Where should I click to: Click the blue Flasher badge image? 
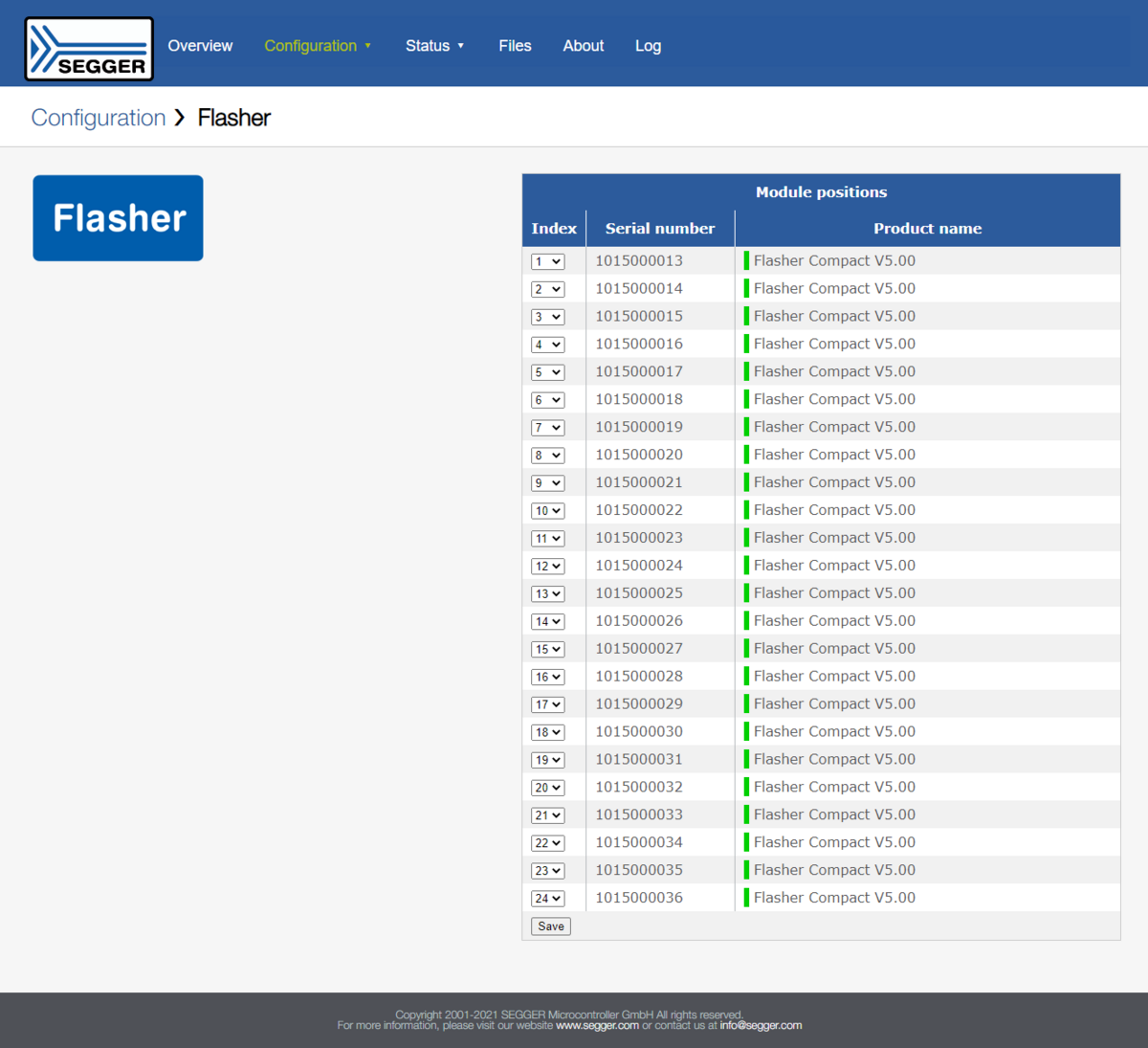[118, 218]
